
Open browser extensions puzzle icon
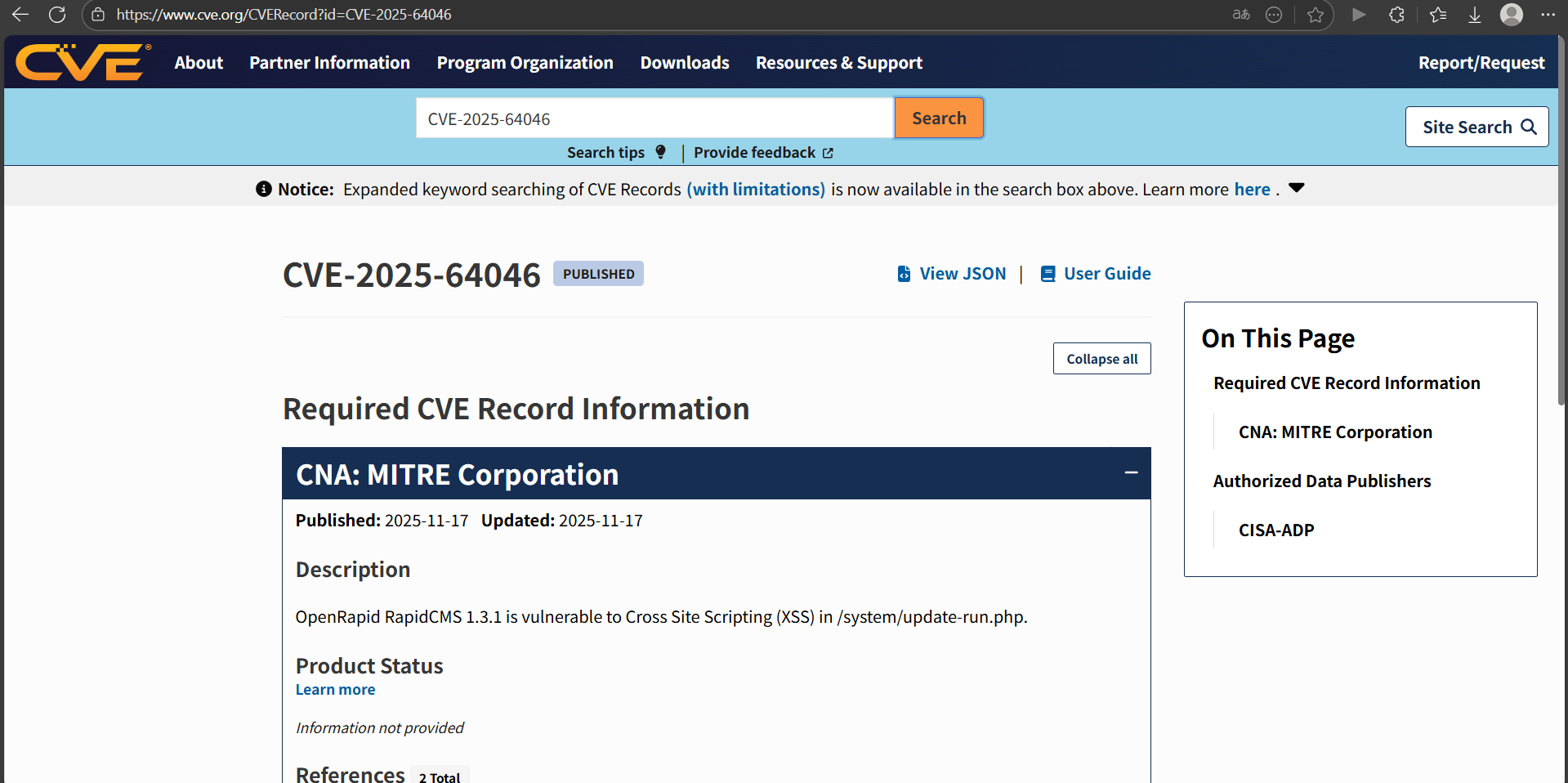pyautogui.click(x=1396, y=15)
